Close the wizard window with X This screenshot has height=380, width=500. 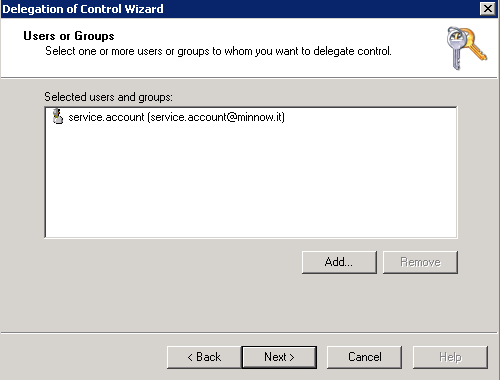click(x=487, y=9)
